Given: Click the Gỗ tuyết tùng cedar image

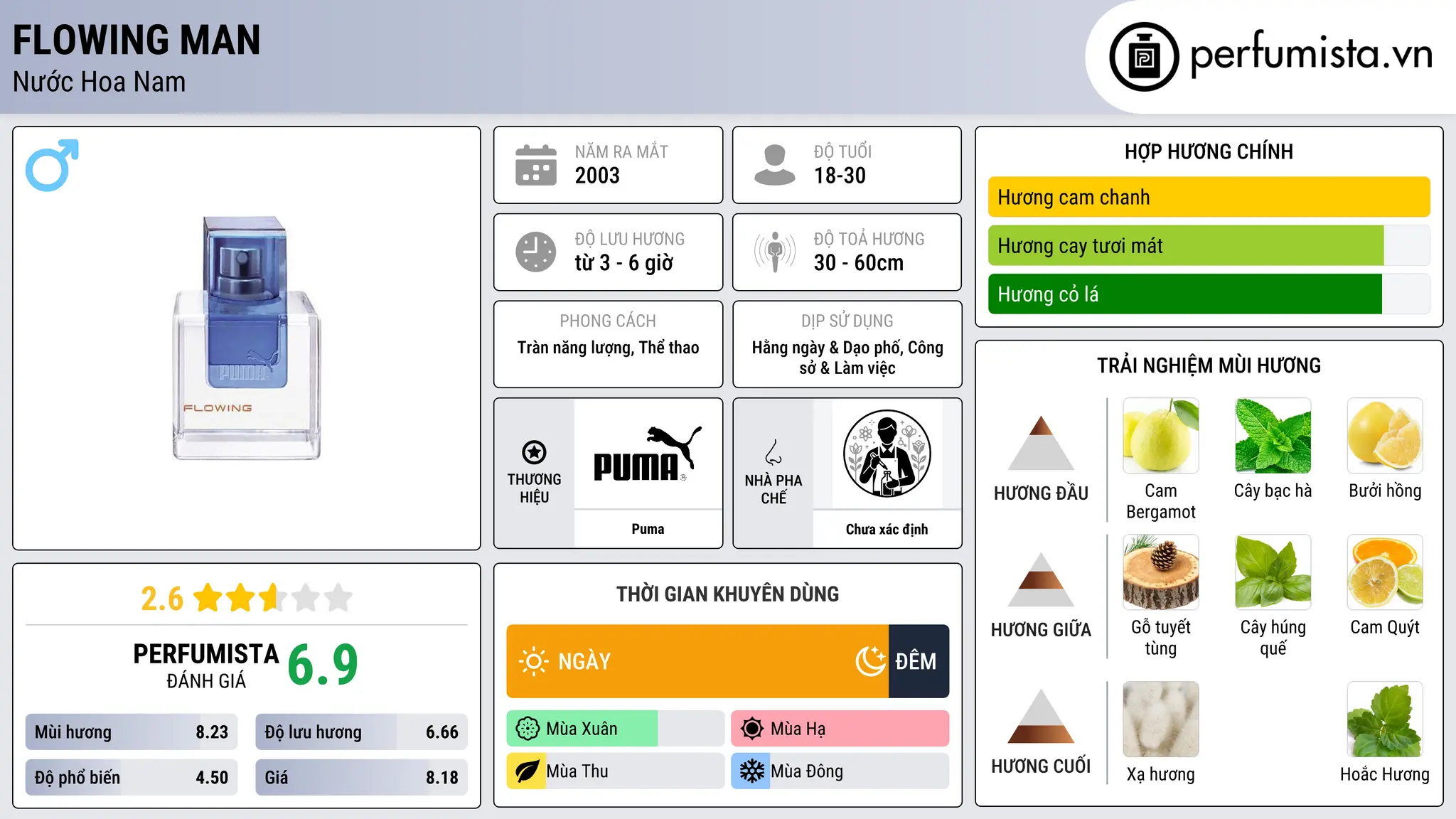Looking at the screenshot, I should pos(1160,572).
